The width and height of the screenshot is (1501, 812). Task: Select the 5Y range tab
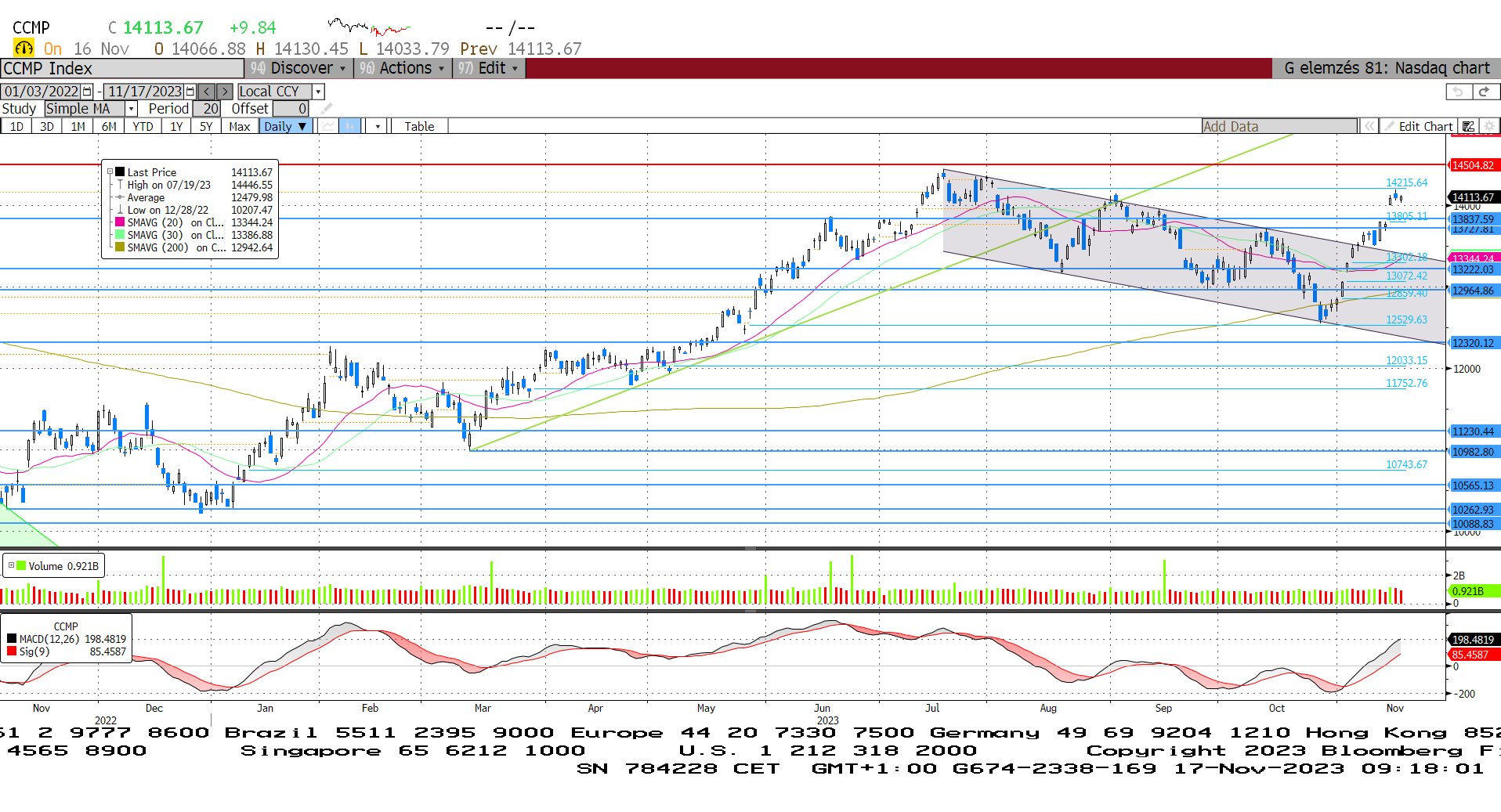(206, 126)
